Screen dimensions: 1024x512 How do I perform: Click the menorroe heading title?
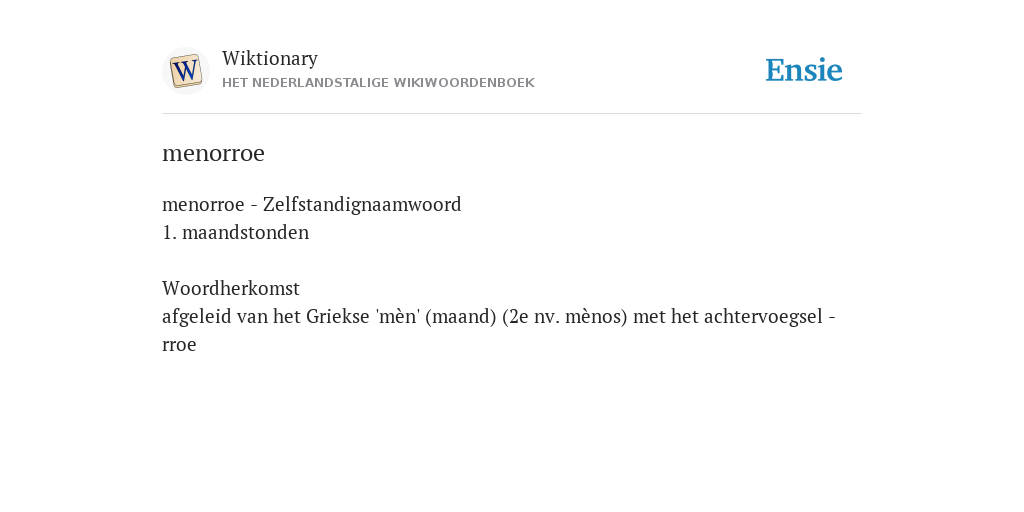(x=214, y=153)
